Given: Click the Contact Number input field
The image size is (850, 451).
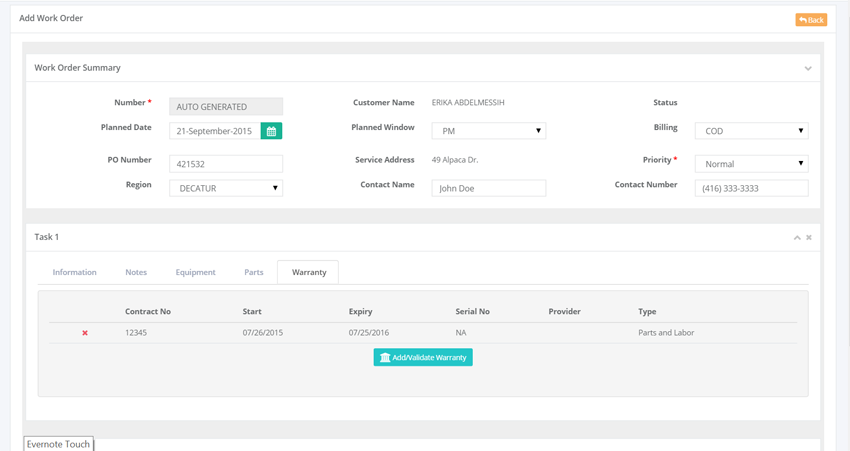Looking at the screenshot, I should [751, 188].
